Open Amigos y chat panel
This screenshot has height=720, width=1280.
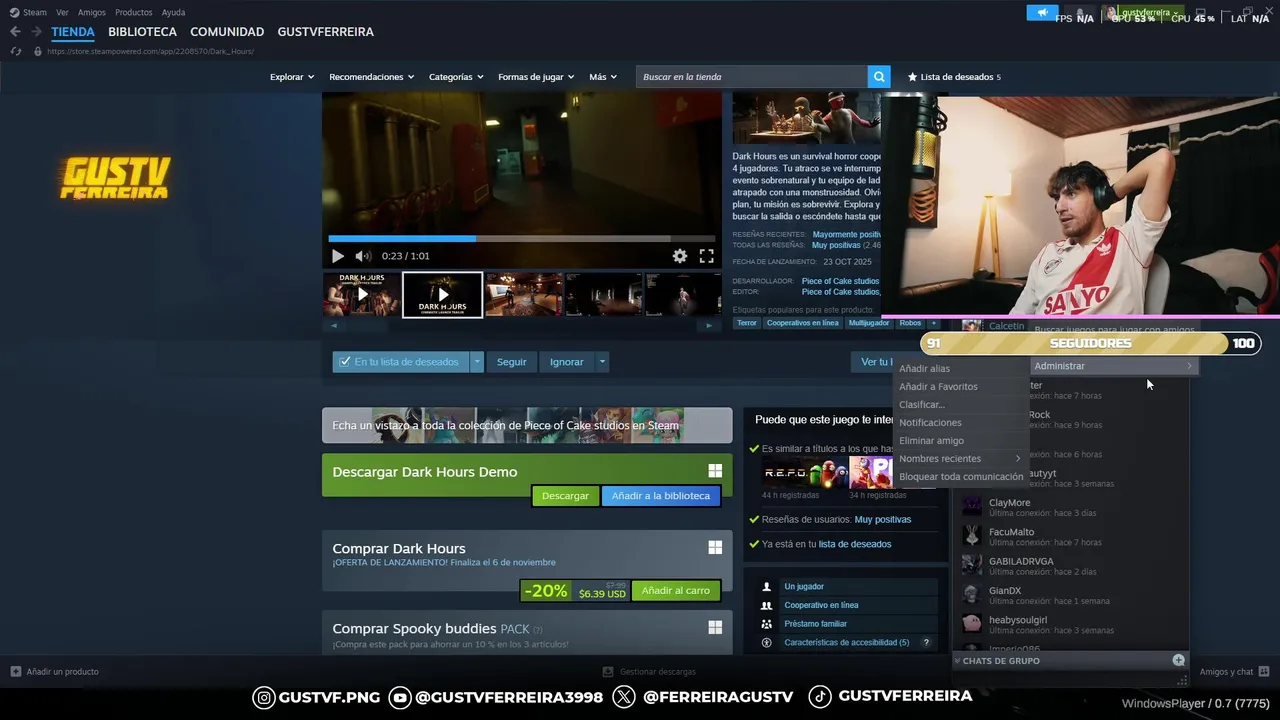click(1234, 672)
